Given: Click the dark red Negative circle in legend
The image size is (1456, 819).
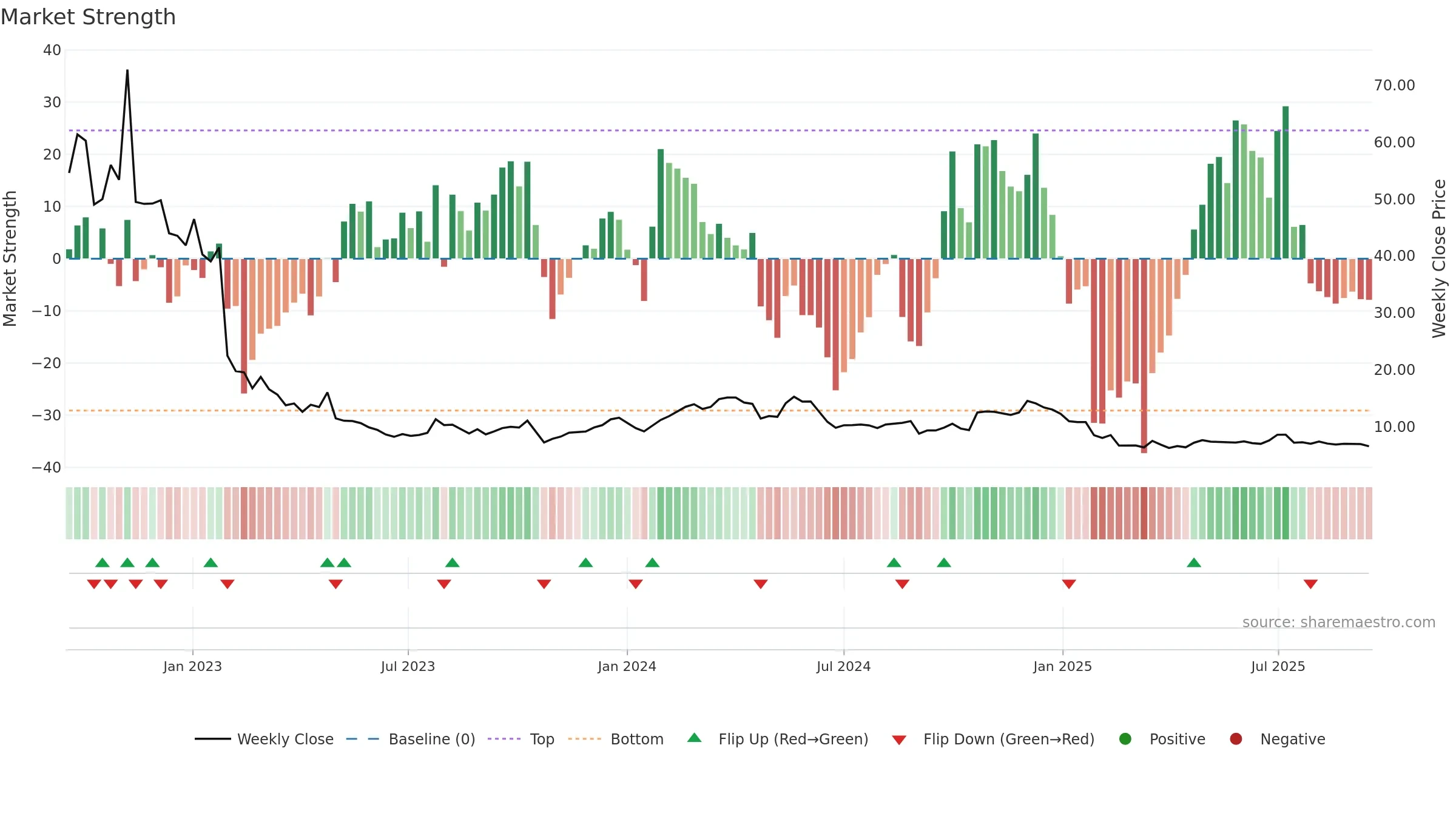Looking at the screenshot, I should (1236, 739).
